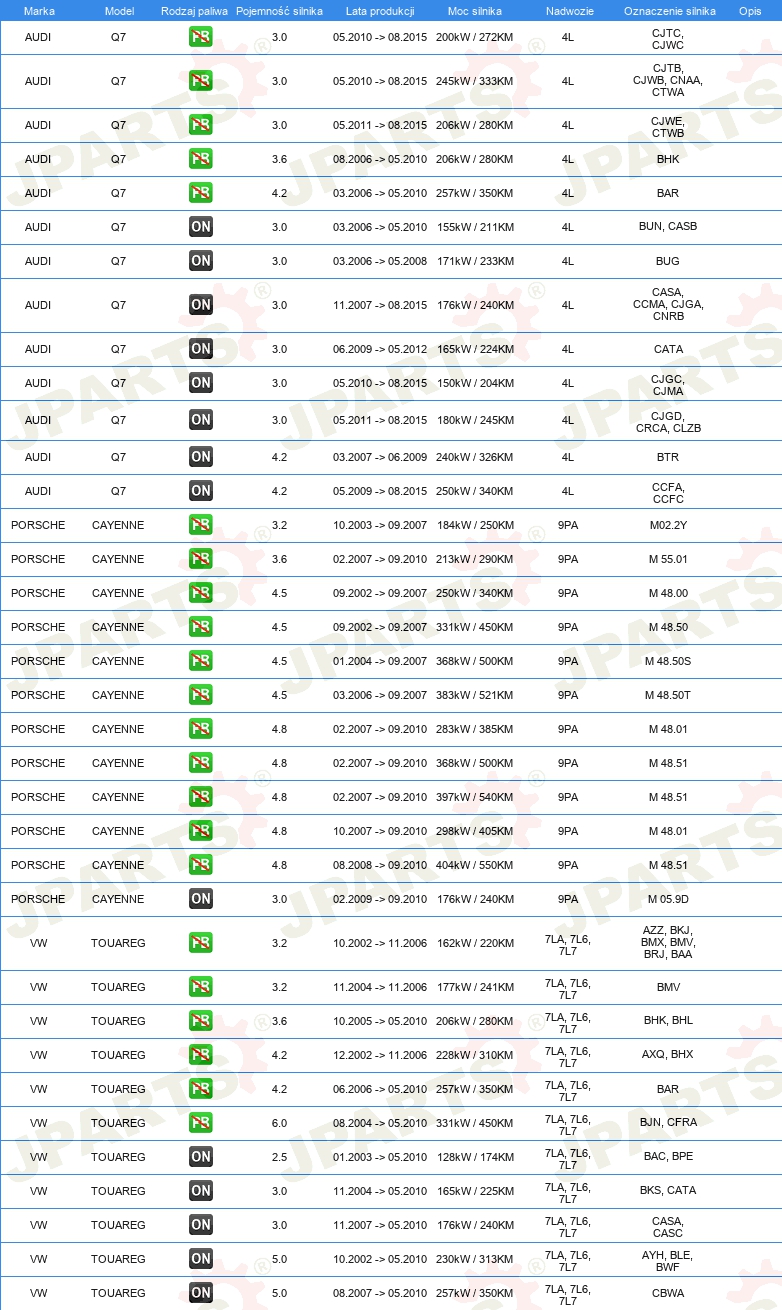The image size is (782, 1310).
Task: Click the petrol icon in the CJWE, CTWB row
Action: coord(201,125)
